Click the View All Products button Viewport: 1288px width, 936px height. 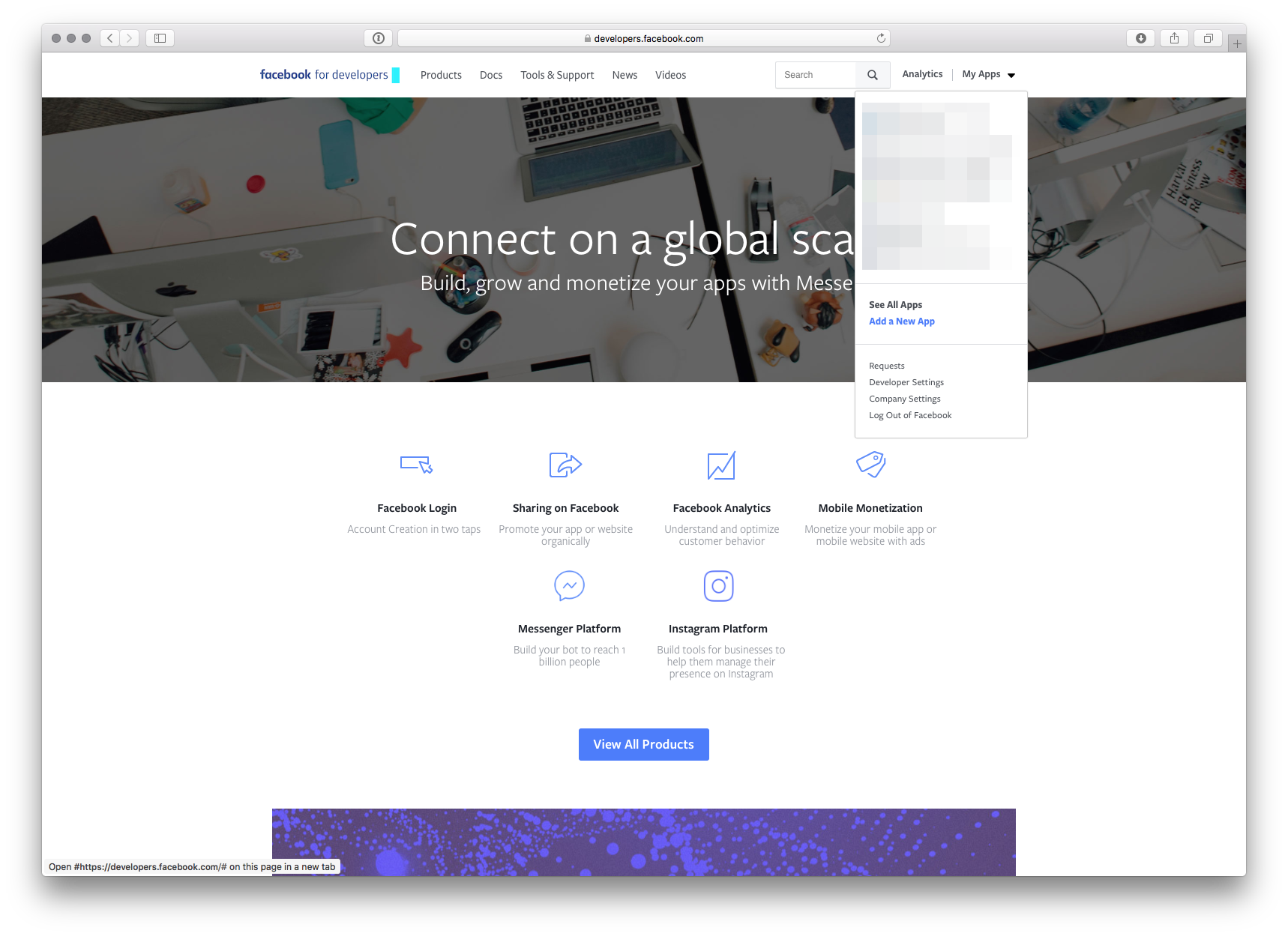click(x=644, y=744)
